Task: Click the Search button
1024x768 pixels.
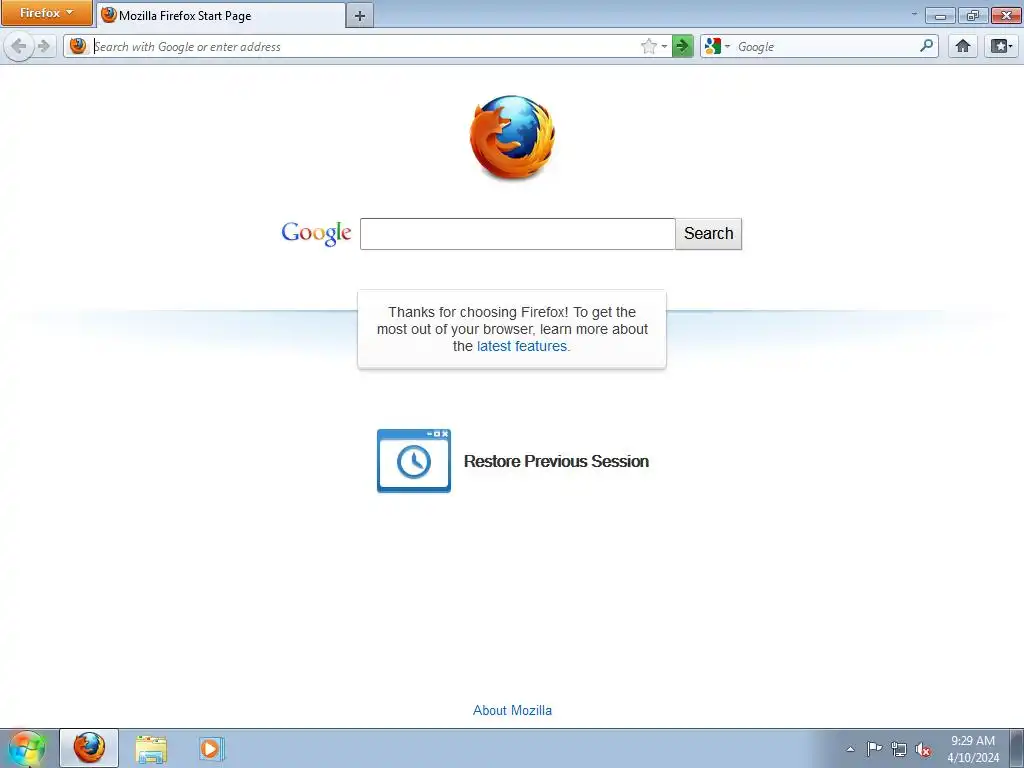Action: 709,234
